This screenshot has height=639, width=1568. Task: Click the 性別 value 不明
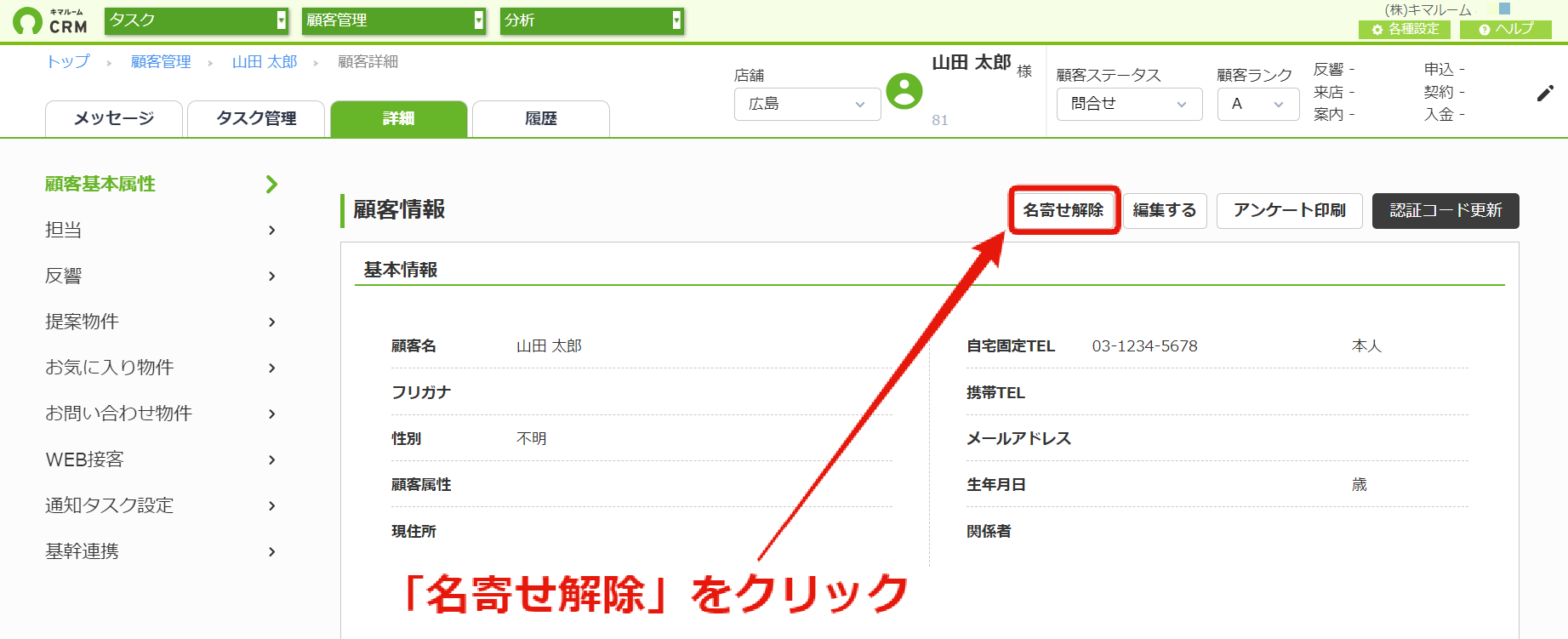531,438
